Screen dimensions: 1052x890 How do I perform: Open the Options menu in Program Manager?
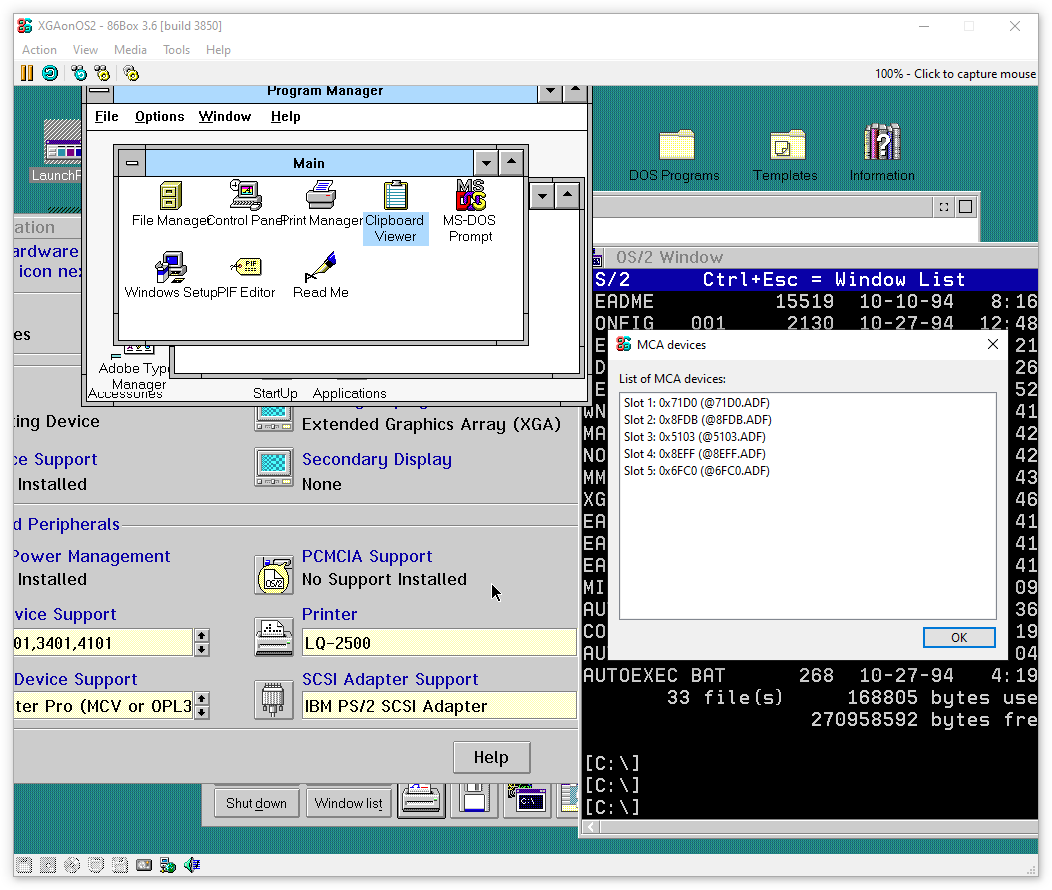point(159,117)
